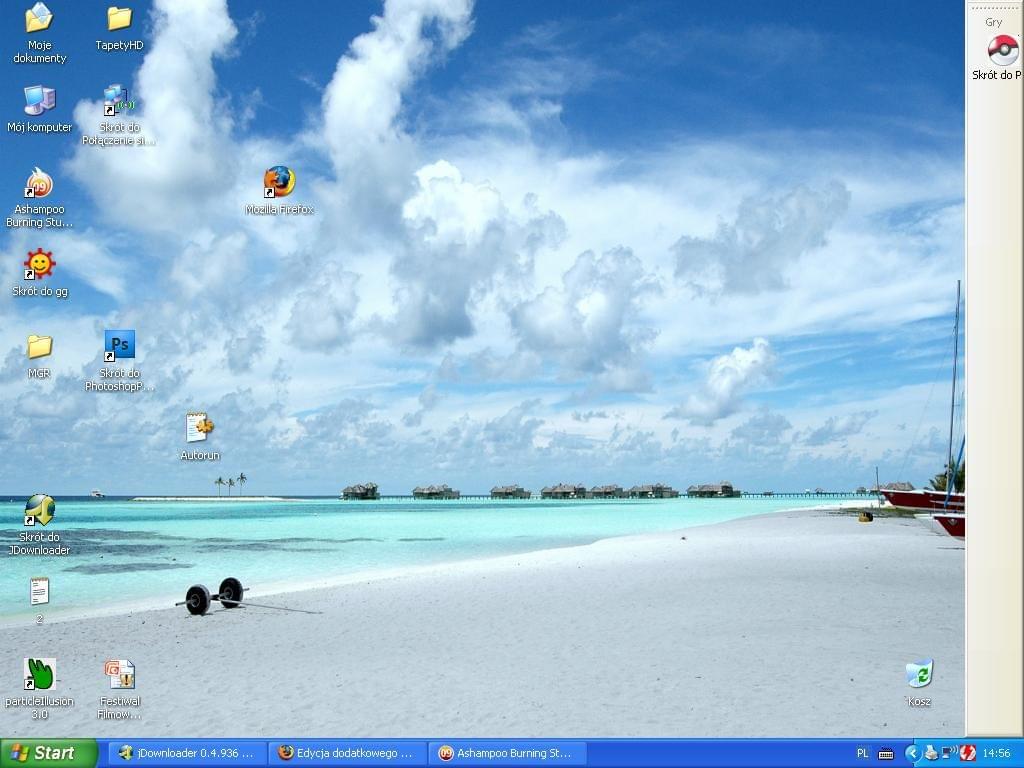
Task: Open the red lightning tray icon
Action: [x=968, y=754]
